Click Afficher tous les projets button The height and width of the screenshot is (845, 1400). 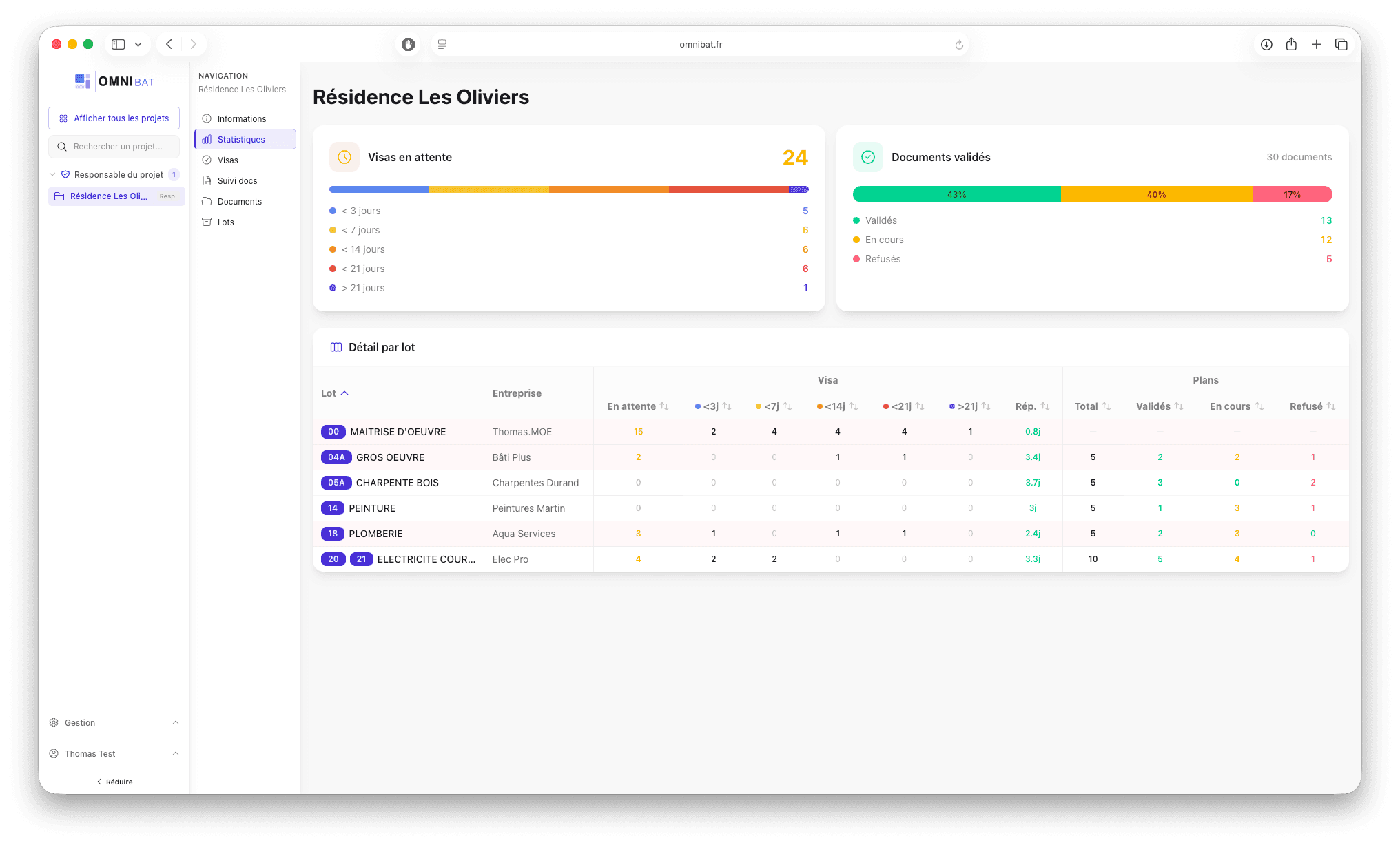[x=114, y=118]
